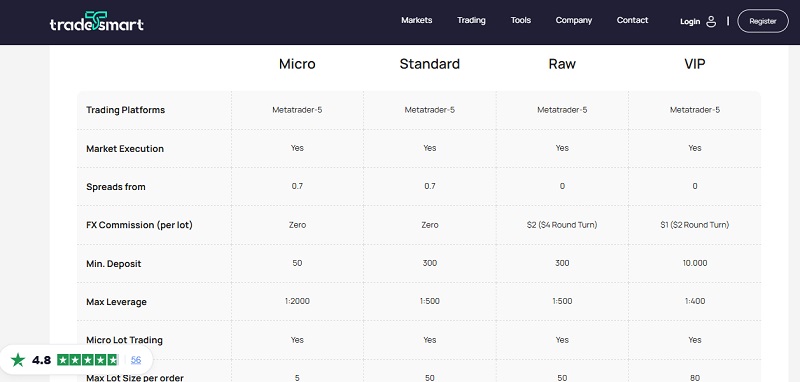Select the VIP account heading

(695, 64)
